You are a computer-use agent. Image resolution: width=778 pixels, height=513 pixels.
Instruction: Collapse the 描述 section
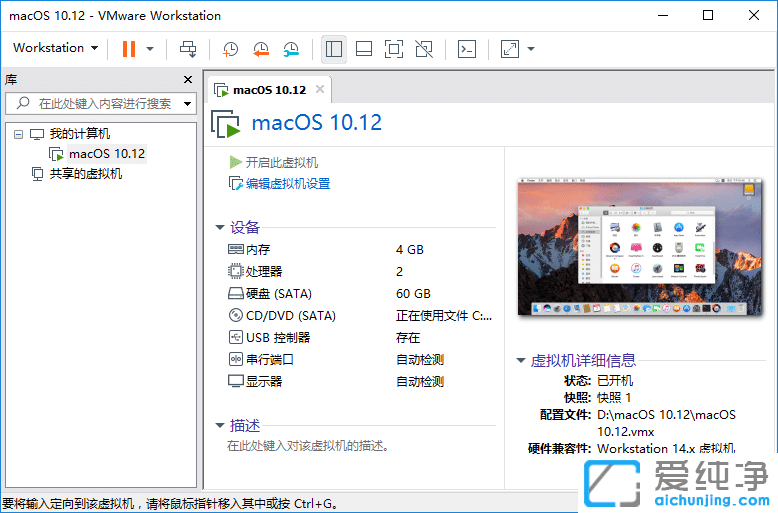[220, 425]
